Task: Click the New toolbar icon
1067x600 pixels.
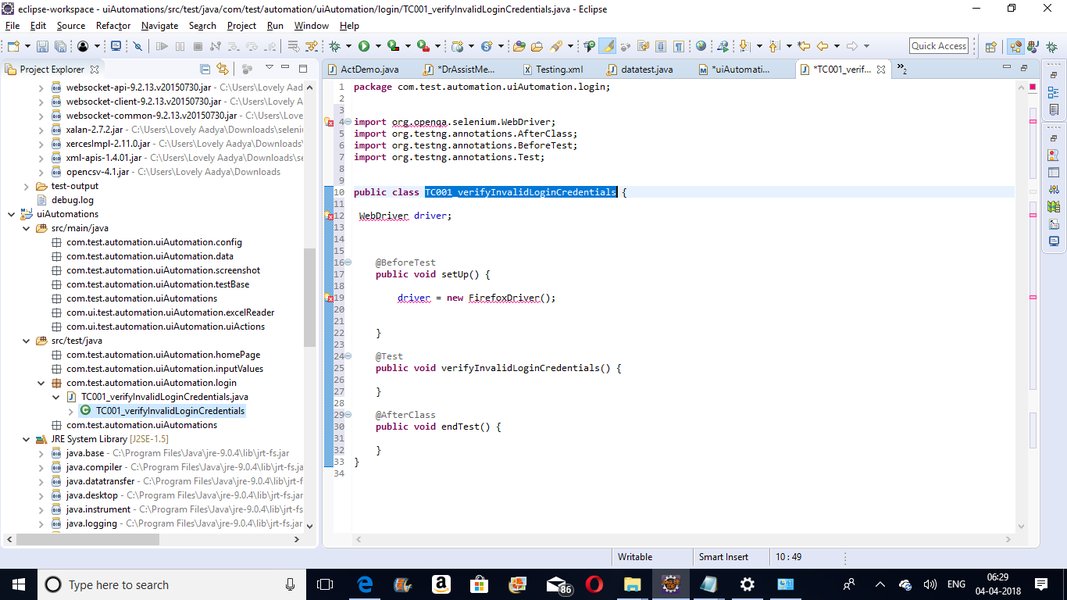Action: pos(14,46)
